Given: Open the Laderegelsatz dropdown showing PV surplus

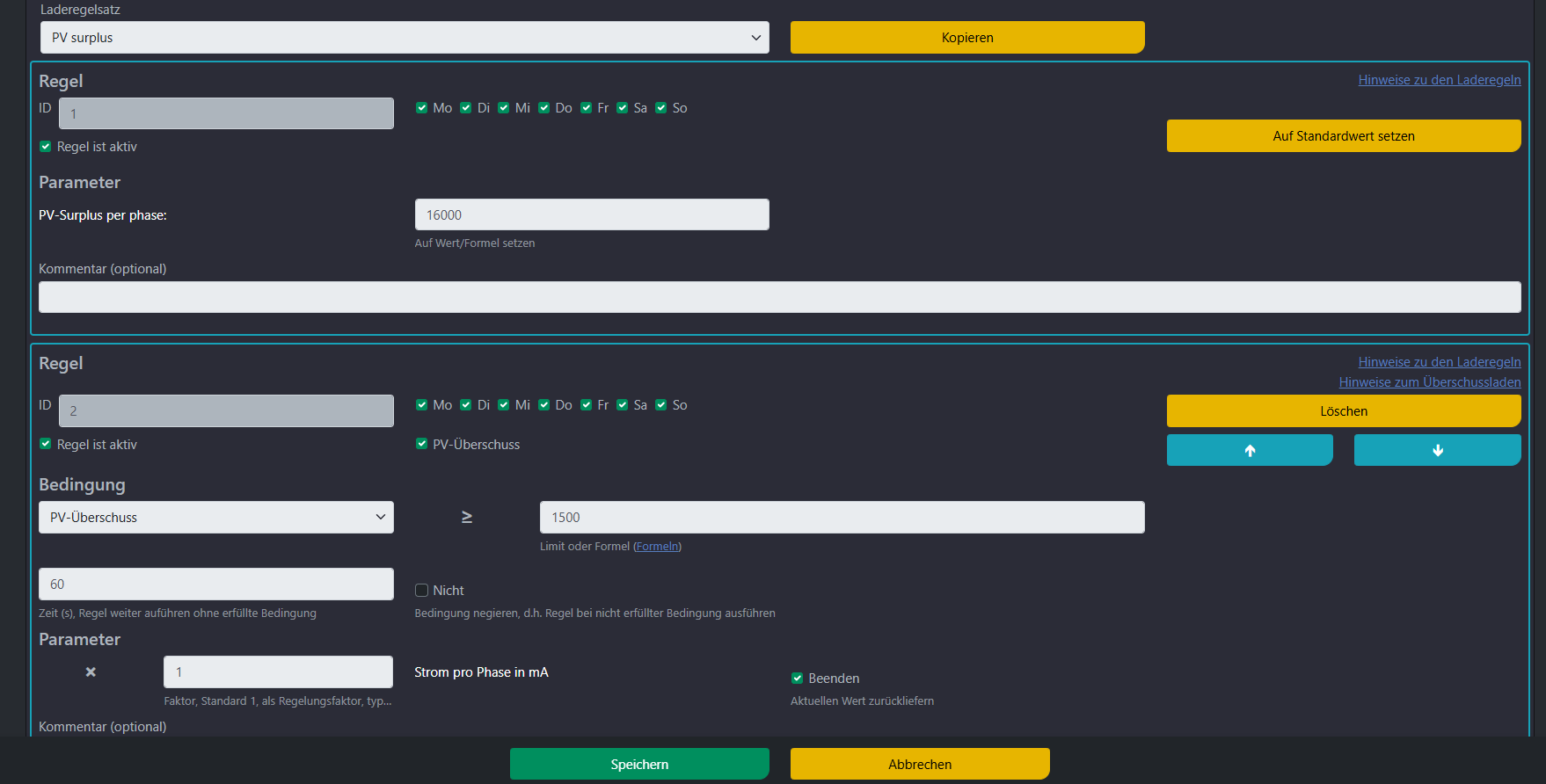Looking at the screenshot, I should tap(405, 38).
